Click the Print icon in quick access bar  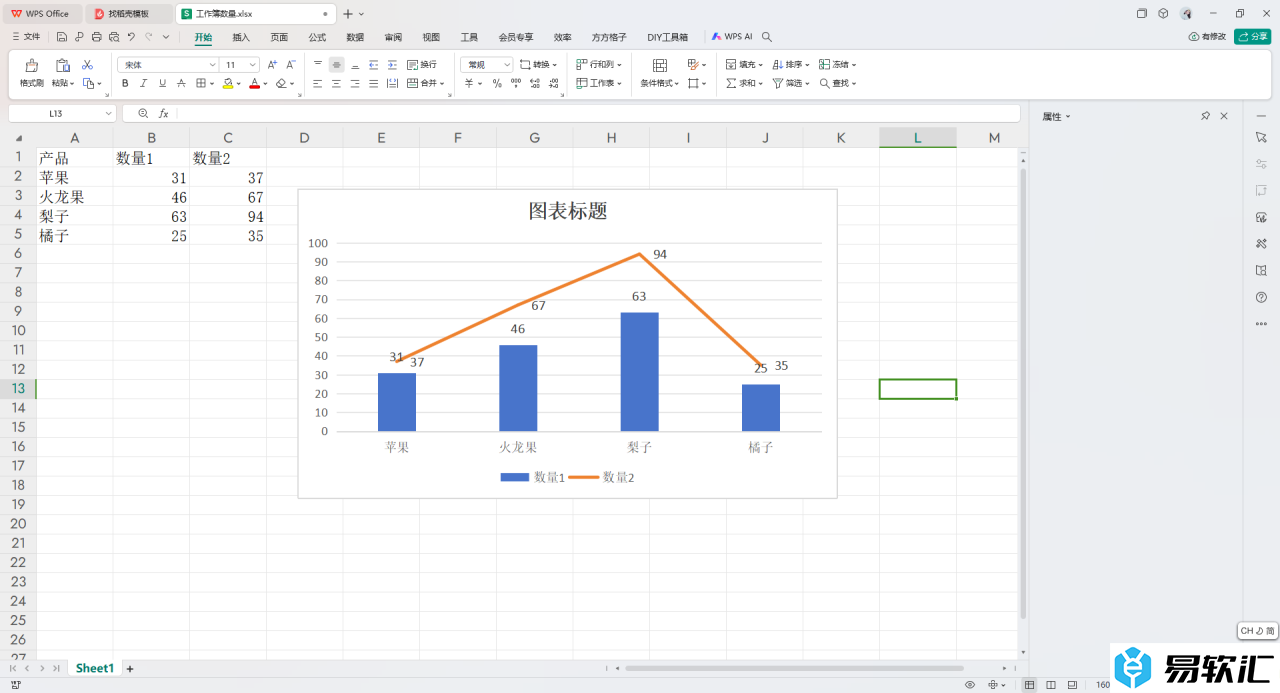(96, 37)
